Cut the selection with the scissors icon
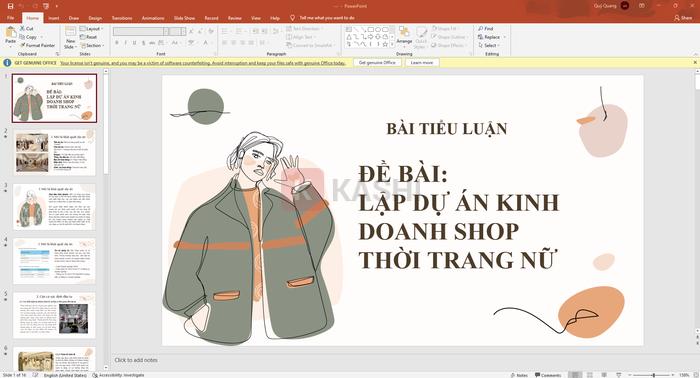Viewport: 700px width, 378px height. point(26,29)
